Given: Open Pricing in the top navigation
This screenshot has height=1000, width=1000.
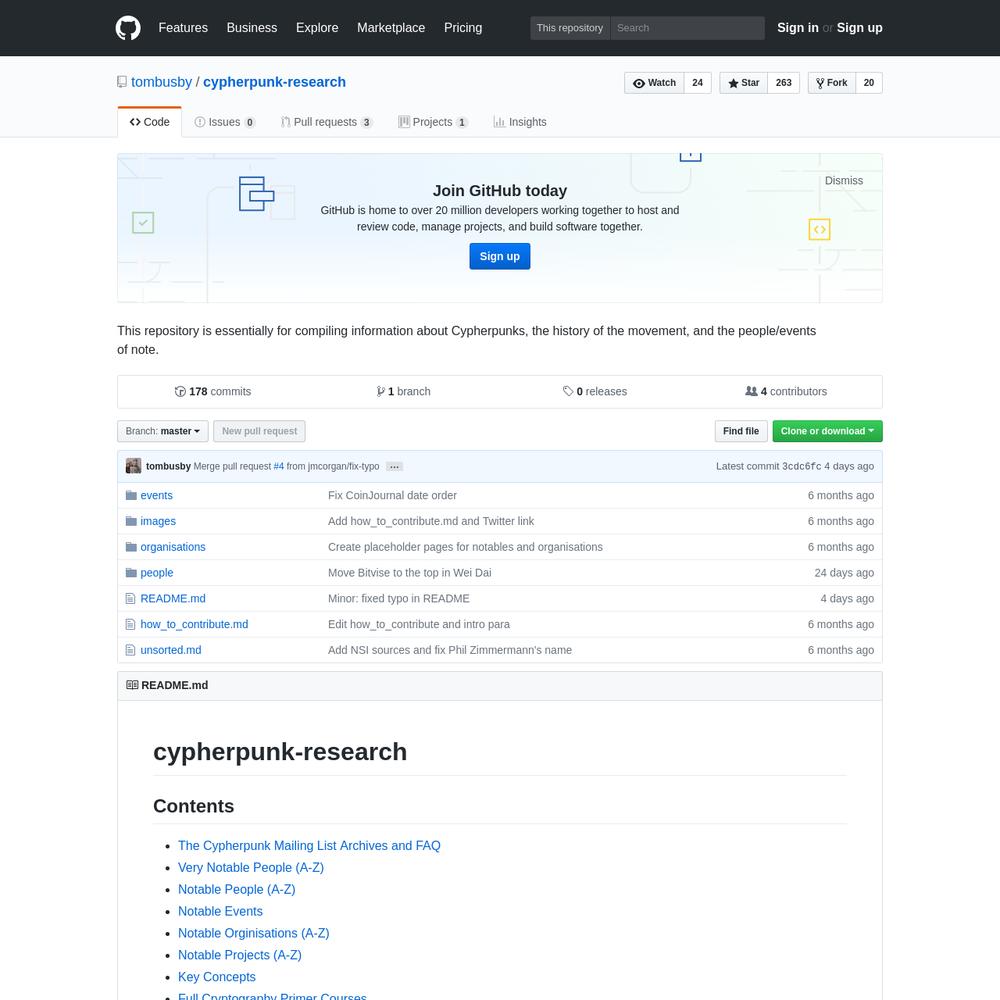Looking at the screenshot, I should tap(463, 28).
